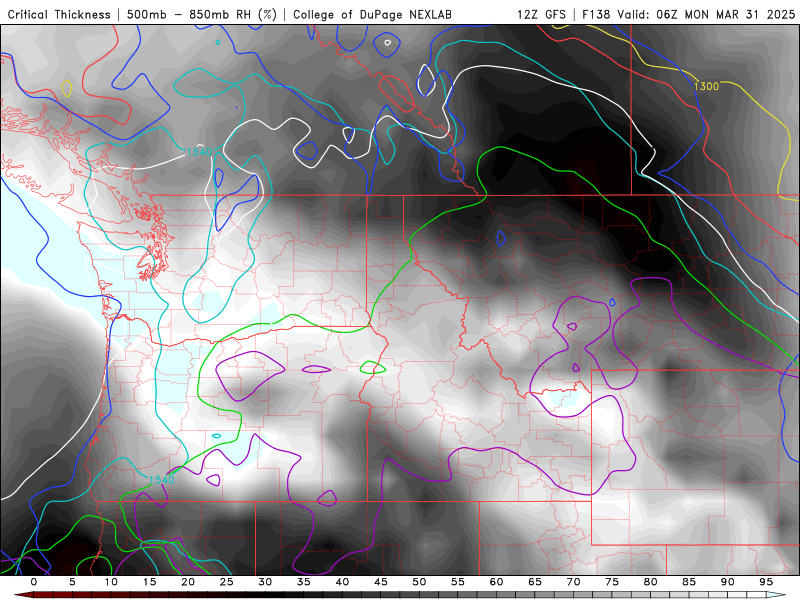Image resolution: width=800 pixels, height=600 pixels.
Task: Click the "500mb - 850mb RH (%)" label
Action: (202, 15)
